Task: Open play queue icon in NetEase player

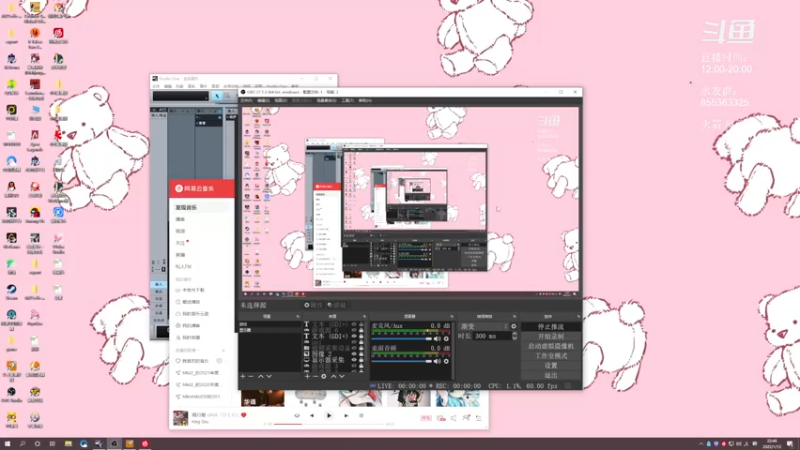Action: pos(479,418)
